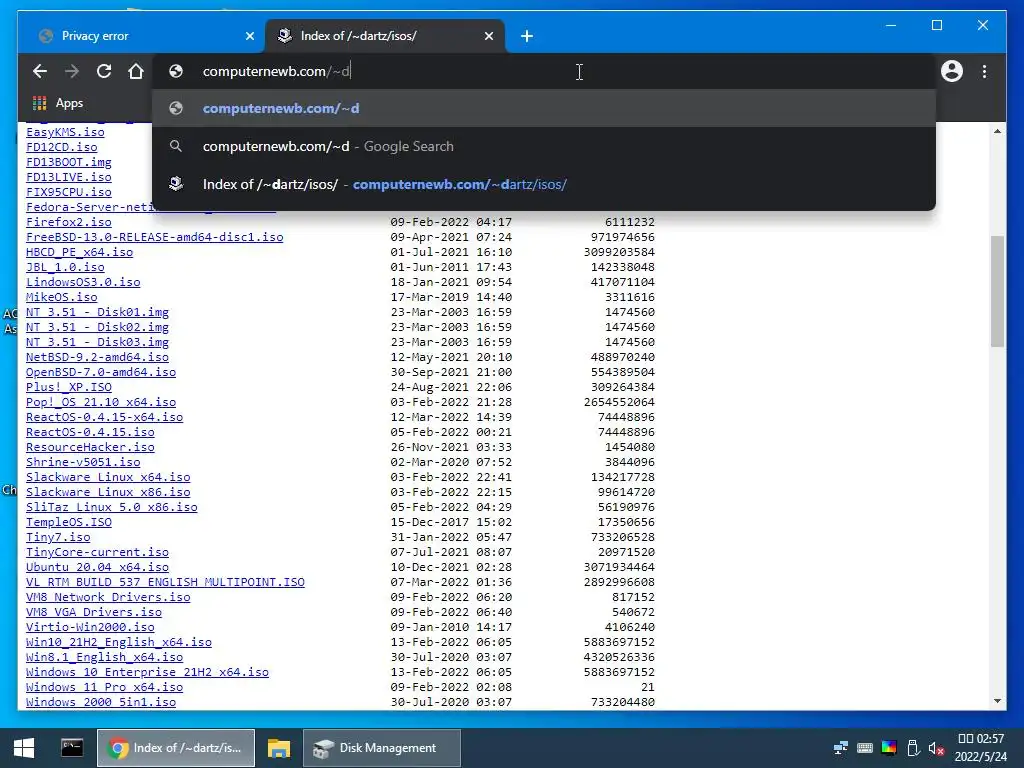
Task: Open the VL_RTM_BUILD_537_ENGLISH_MULTIPOINT.ISO link
Action: (x=165, y=583)
